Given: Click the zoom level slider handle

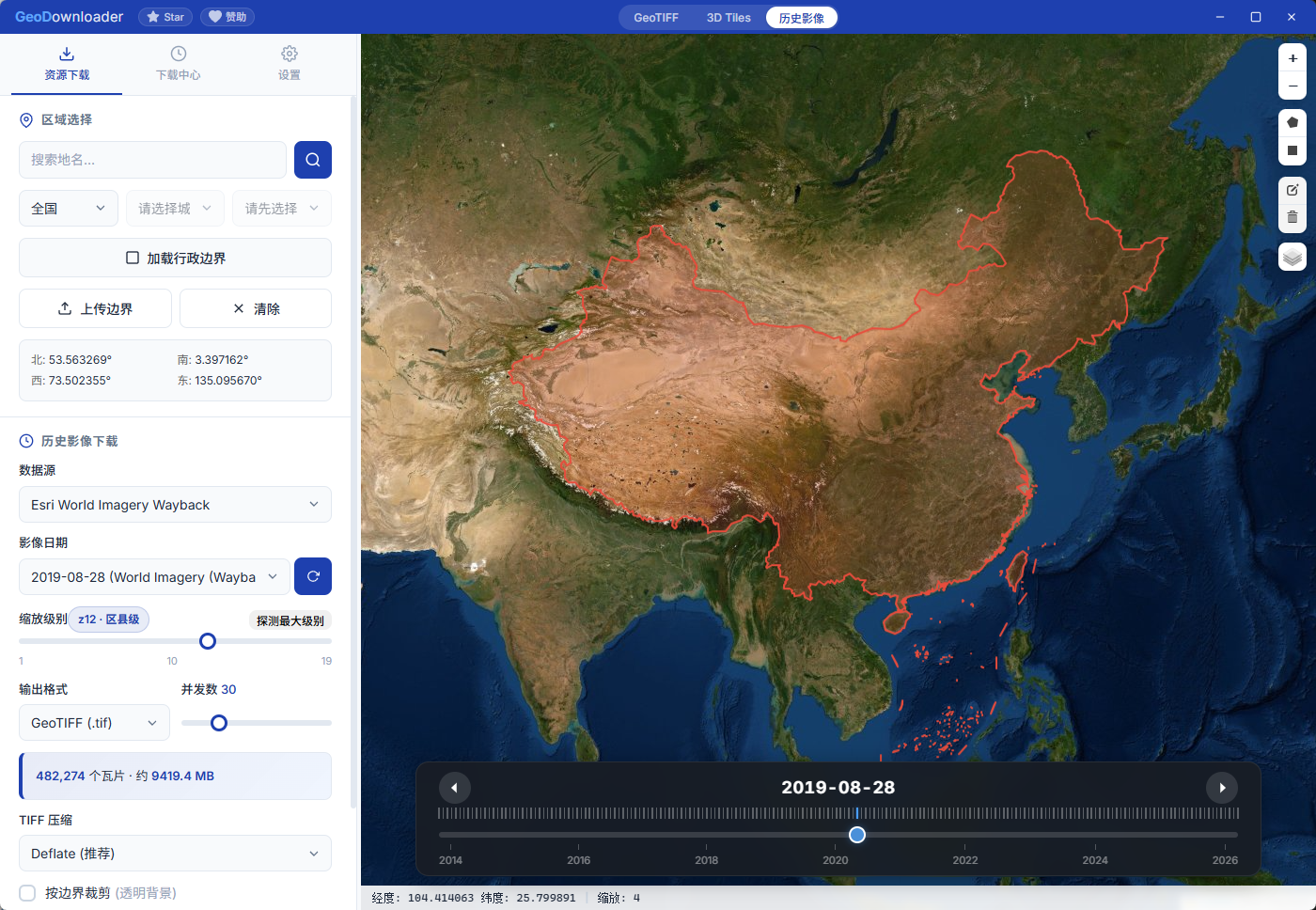Looking at the screenshot, I should 208,641.
